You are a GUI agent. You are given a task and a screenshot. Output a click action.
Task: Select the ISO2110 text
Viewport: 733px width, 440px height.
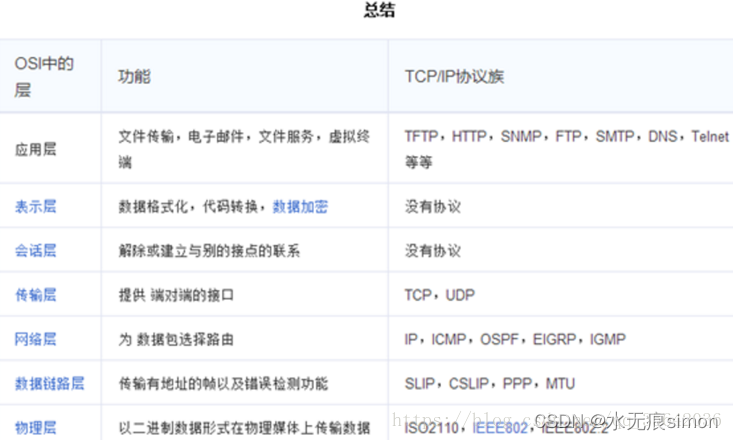coord(431,427)
